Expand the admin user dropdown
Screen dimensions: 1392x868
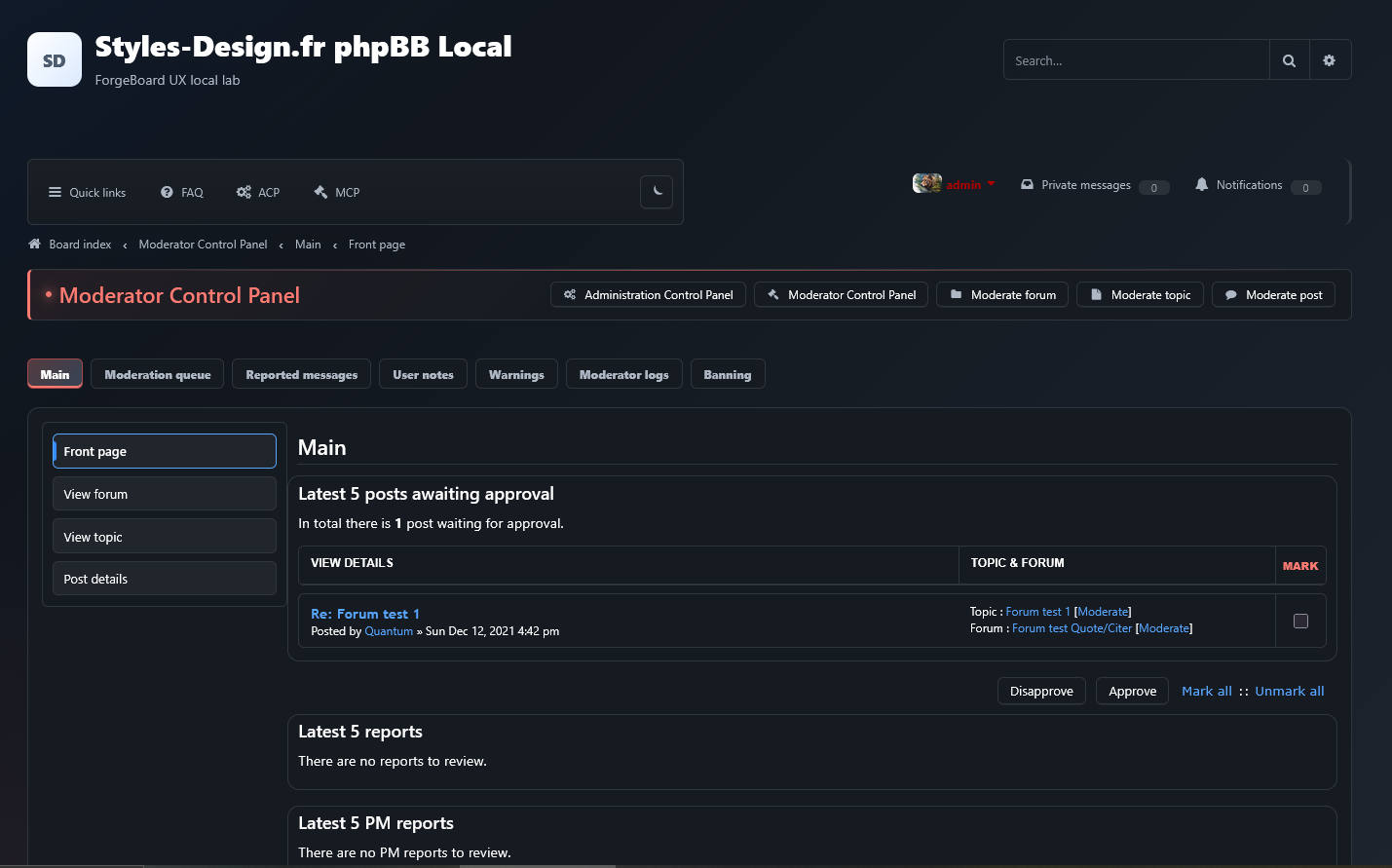(x=955, y=184)
